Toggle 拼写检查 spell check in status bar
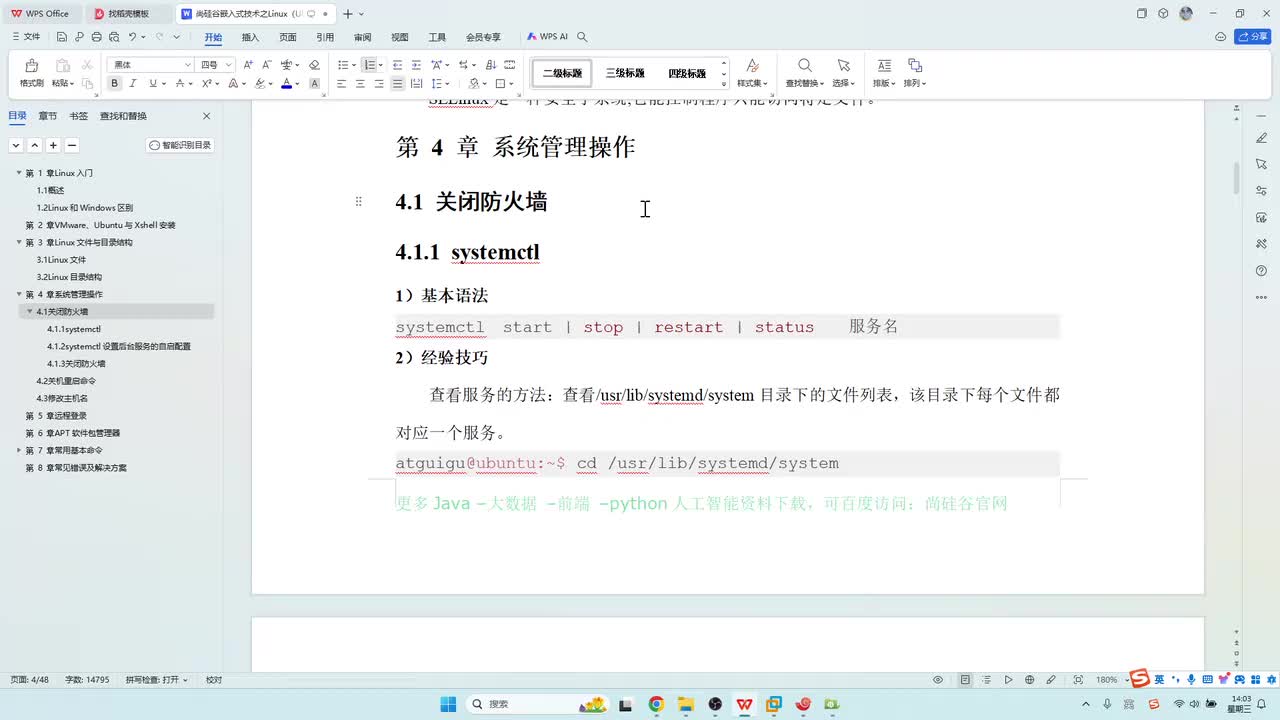 coord(156,680)
